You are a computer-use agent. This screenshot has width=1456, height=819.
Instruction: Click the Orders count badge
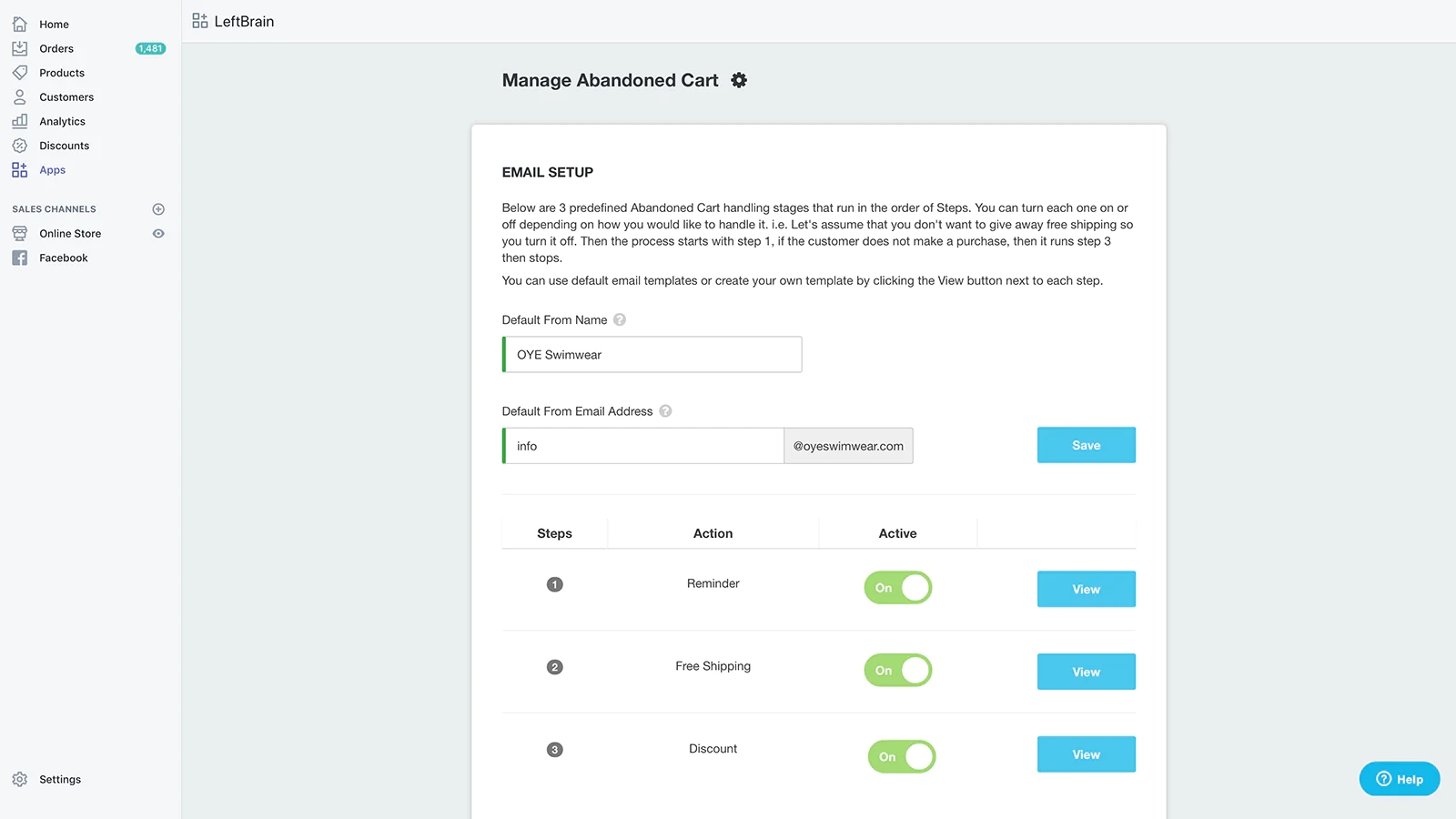pos(150,49)
